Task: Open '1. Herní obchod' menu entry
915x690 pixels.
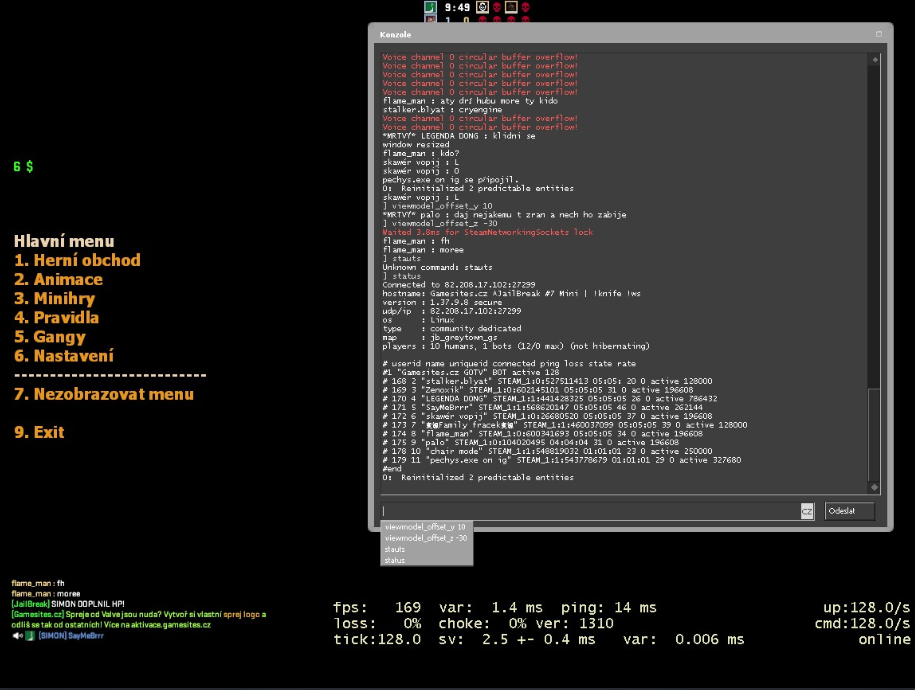Action: [x=77, y=260]
